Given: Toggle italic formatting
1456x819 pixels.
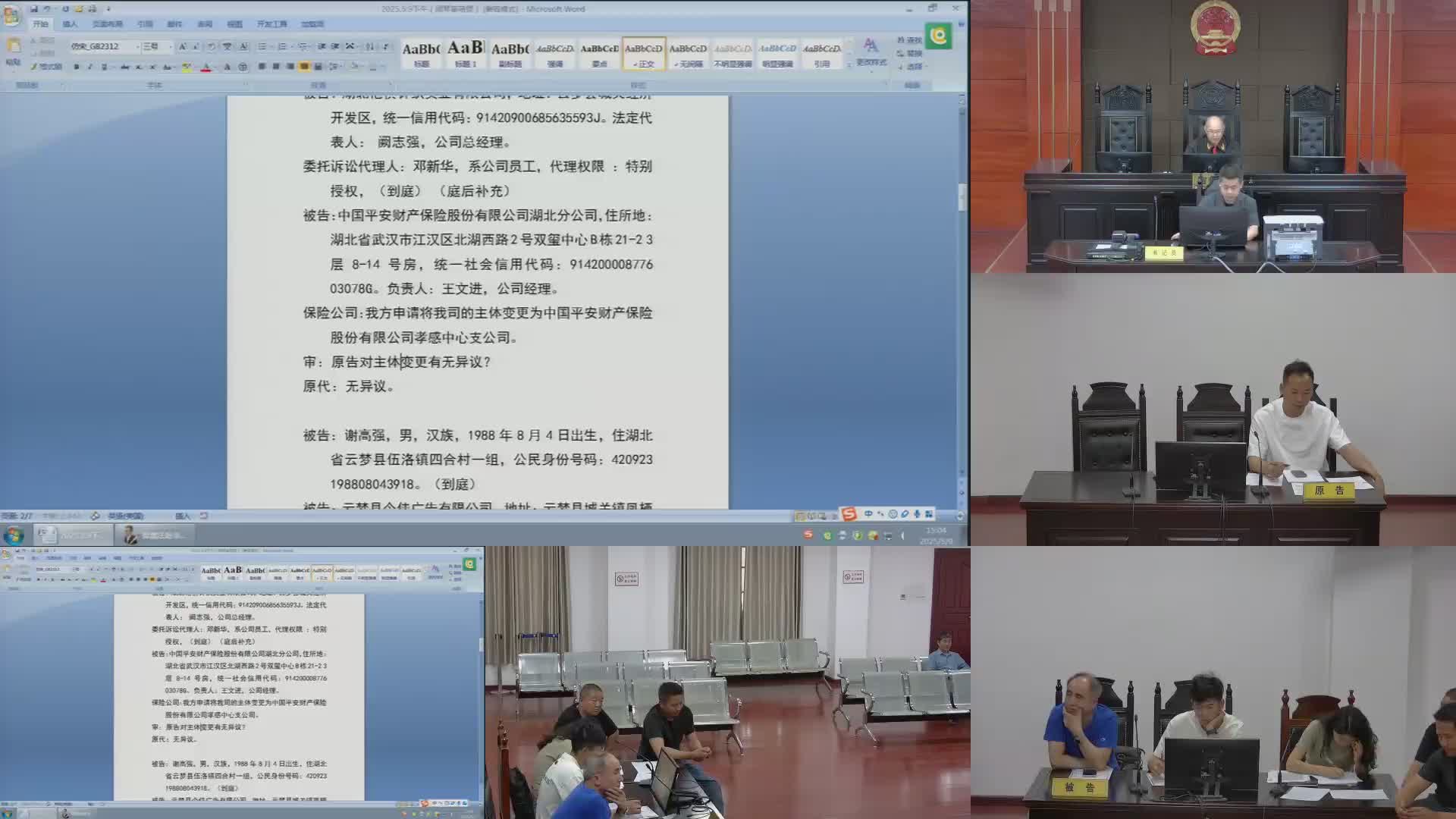Looking at the screenshot, I should coord(89,67).
